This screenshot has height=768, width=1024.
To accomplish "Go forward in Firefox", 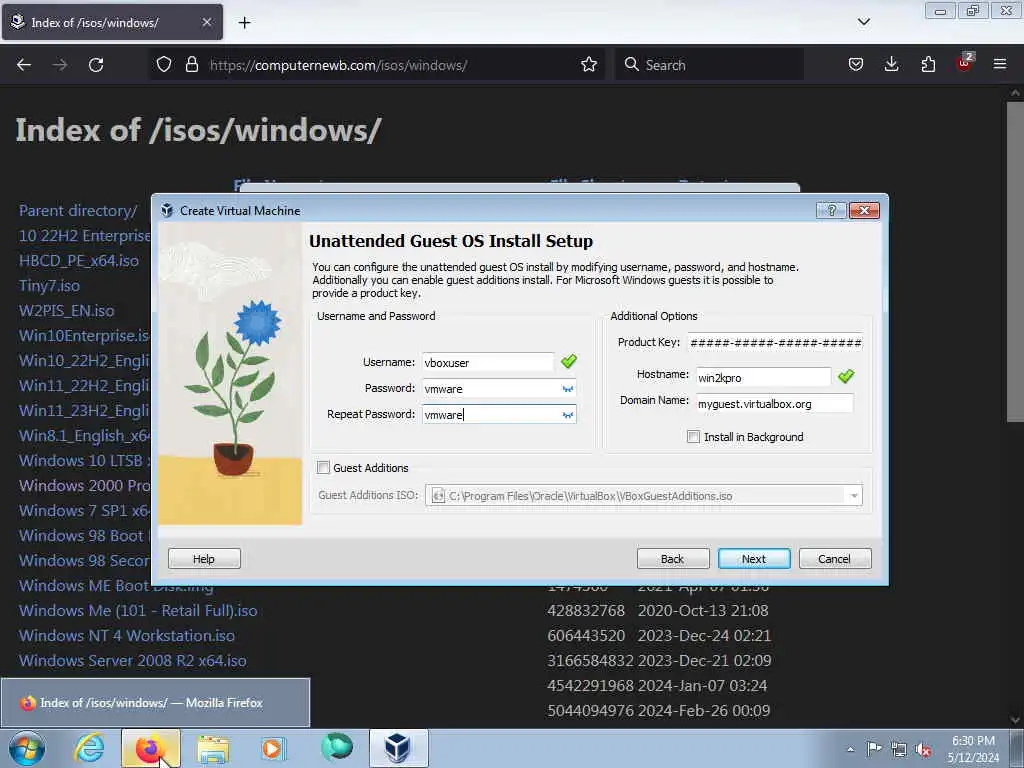I will click(60, 65).
